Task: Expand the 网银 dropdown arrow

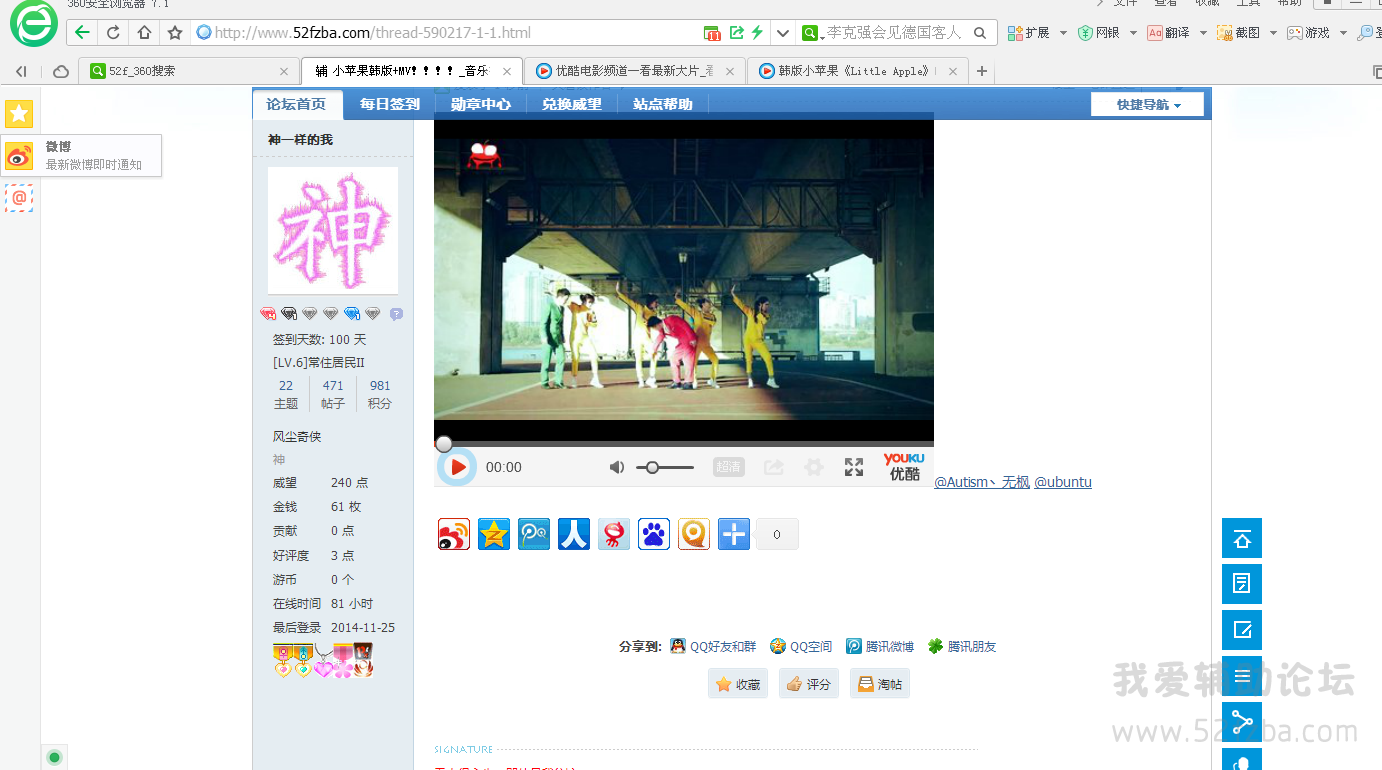Action: (x=1133, y=33)
